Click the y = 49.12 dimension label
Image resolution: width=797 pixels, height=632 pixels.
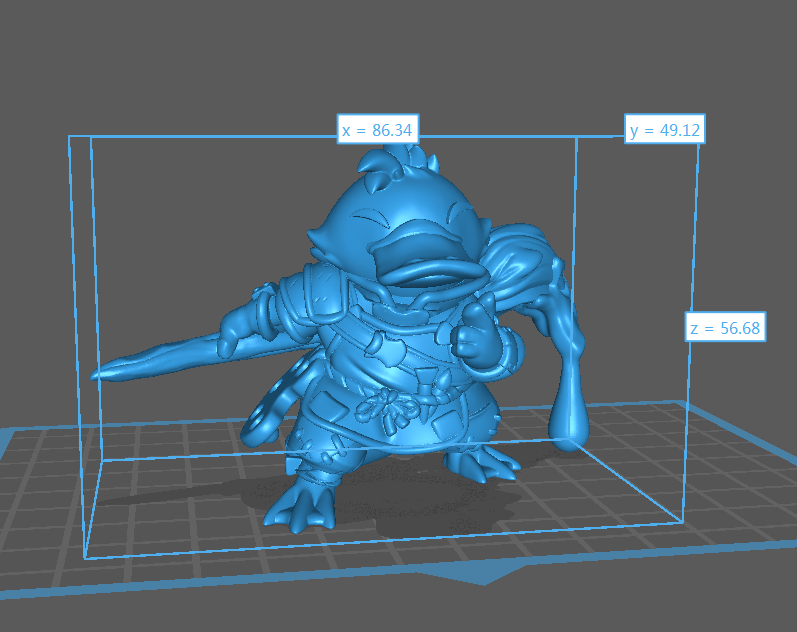click(663, 130)
